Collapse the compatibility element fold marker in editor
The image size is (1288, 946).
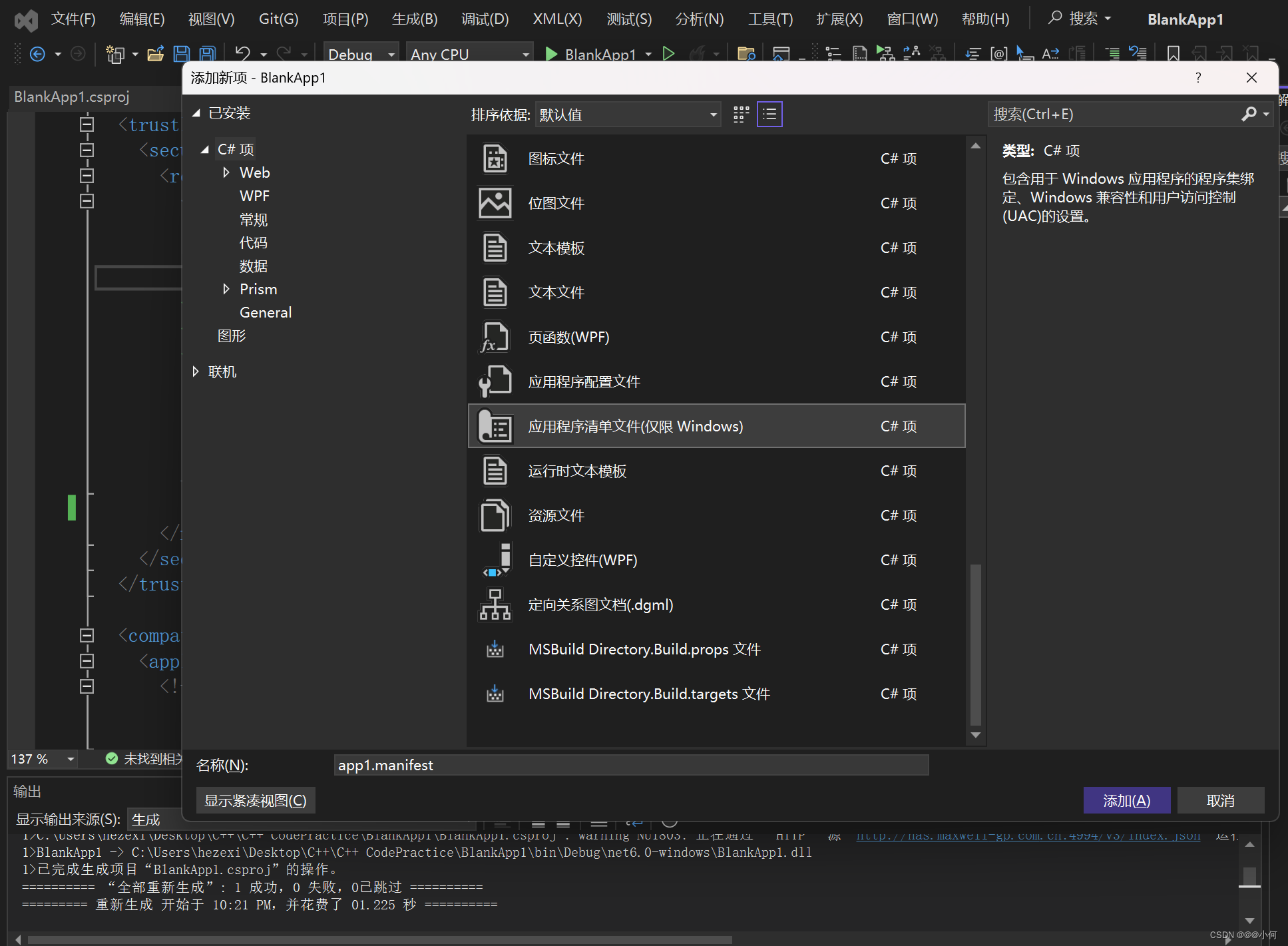87,635
